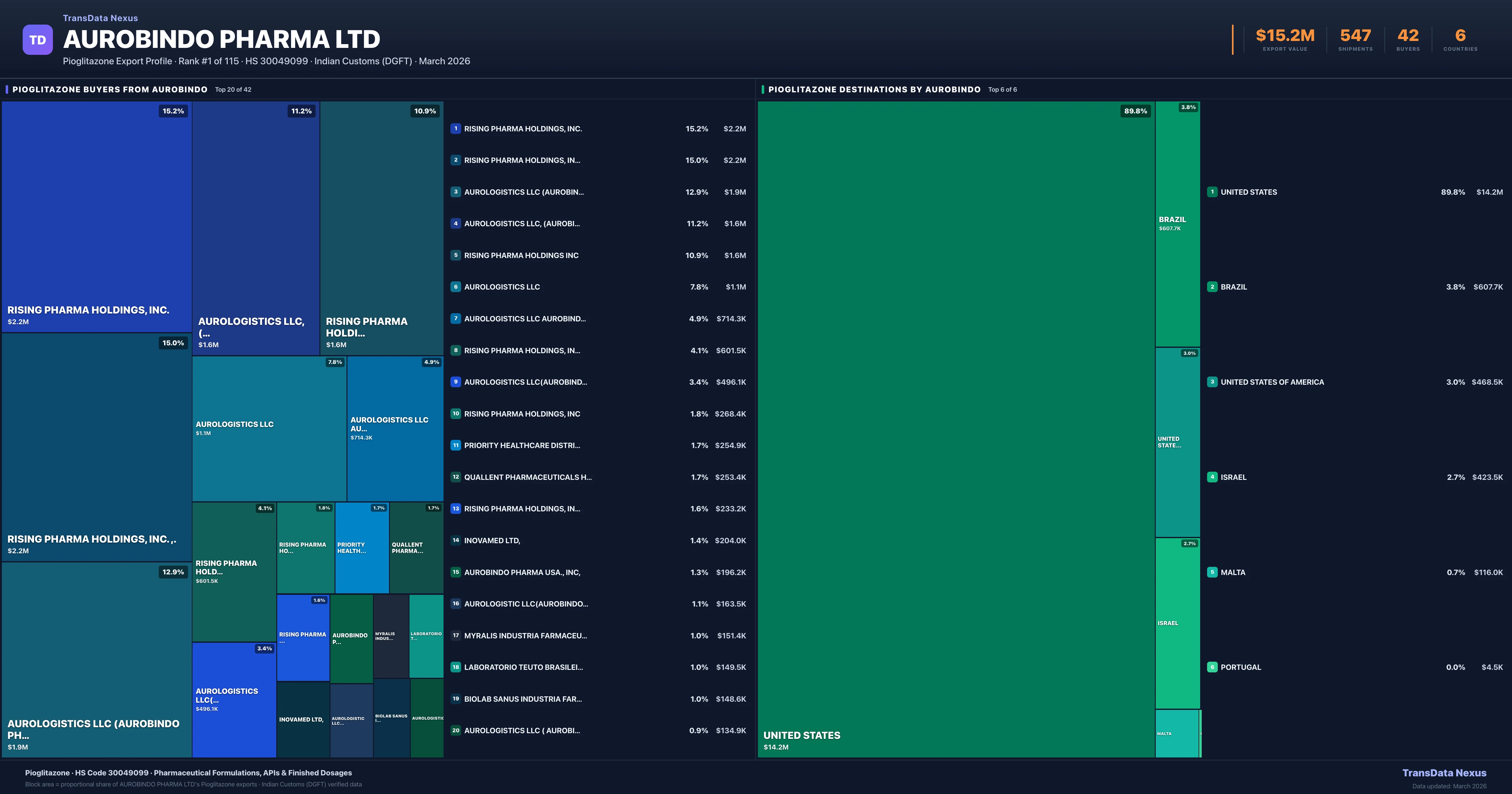
Task: Select the rank 4 badge beside ISRAEL
Action: coord(1212,477)
